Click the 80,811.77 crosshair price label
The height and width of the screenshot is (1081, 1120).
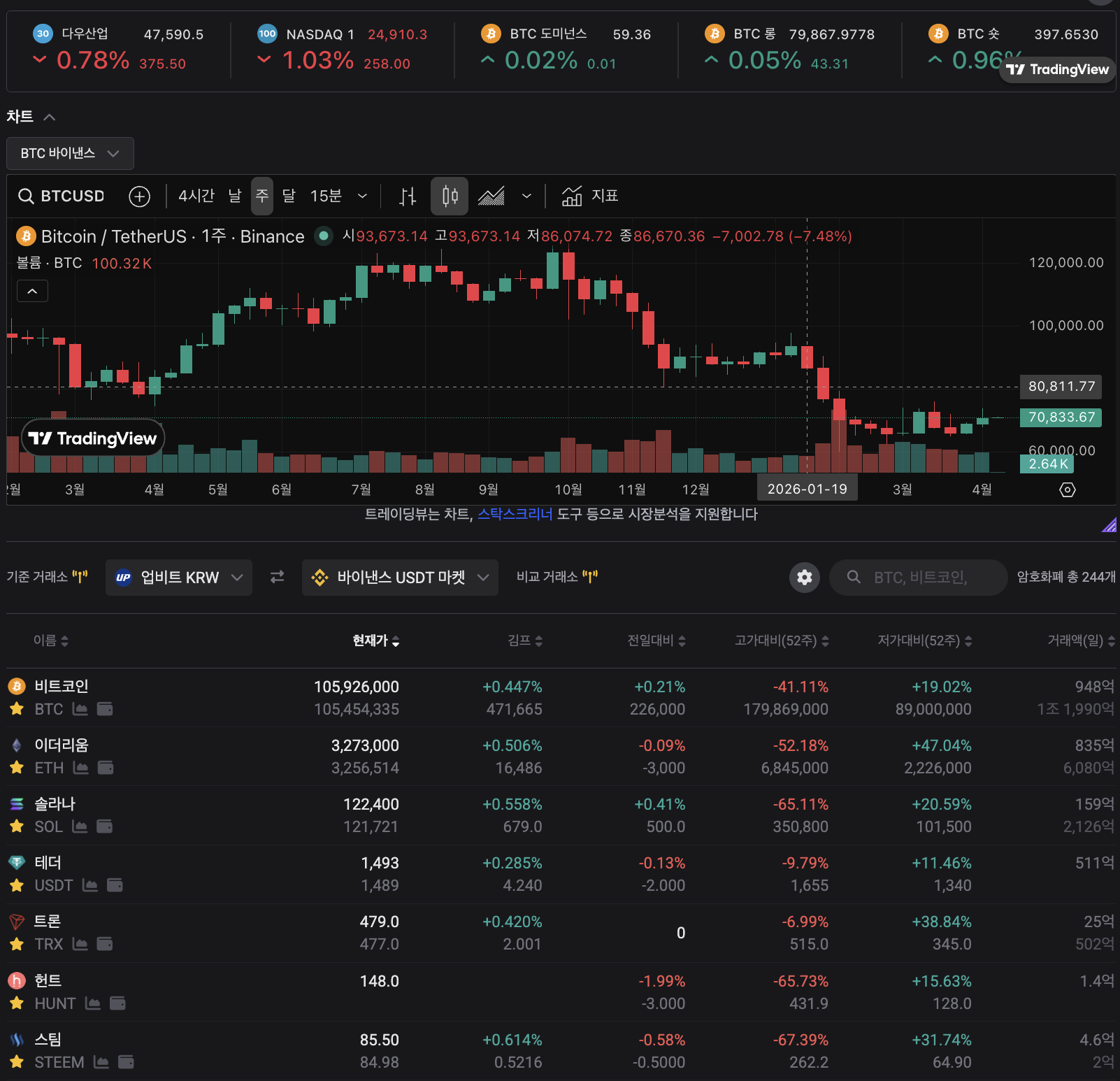click(x=1061, y=387)
